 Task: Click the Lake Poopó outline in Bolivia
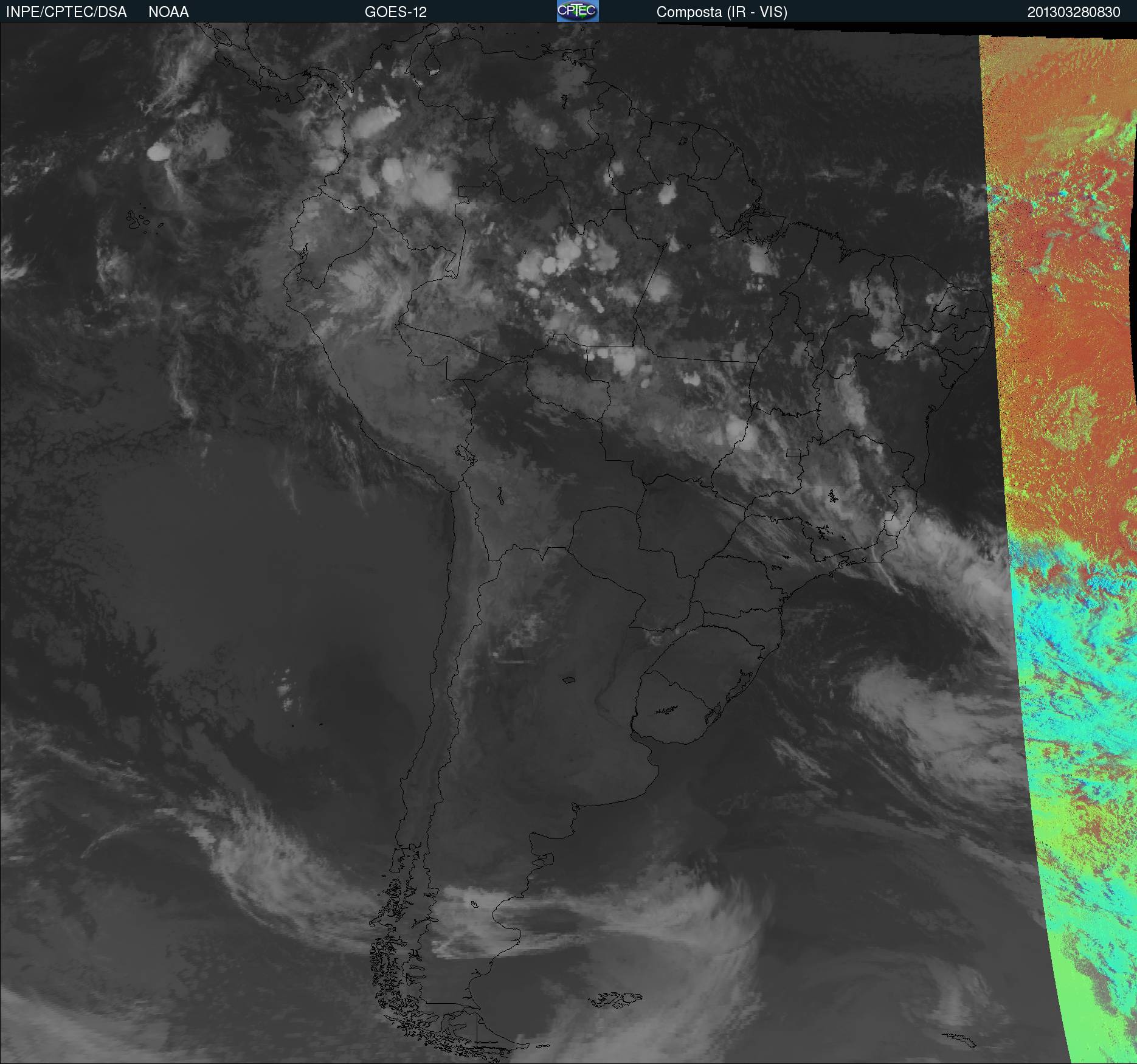pos(500,496)
